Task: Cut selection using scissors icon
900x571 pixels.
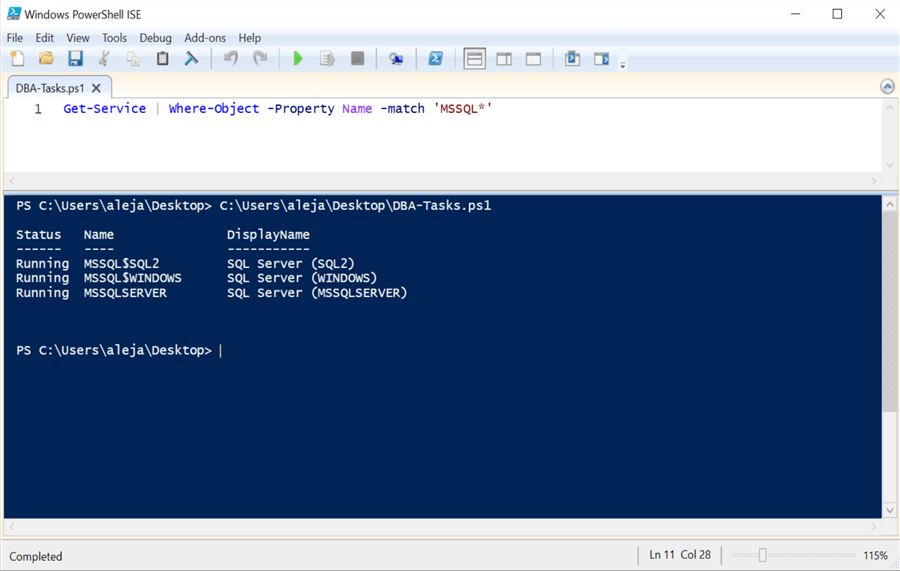Action: tap(104, 59)
